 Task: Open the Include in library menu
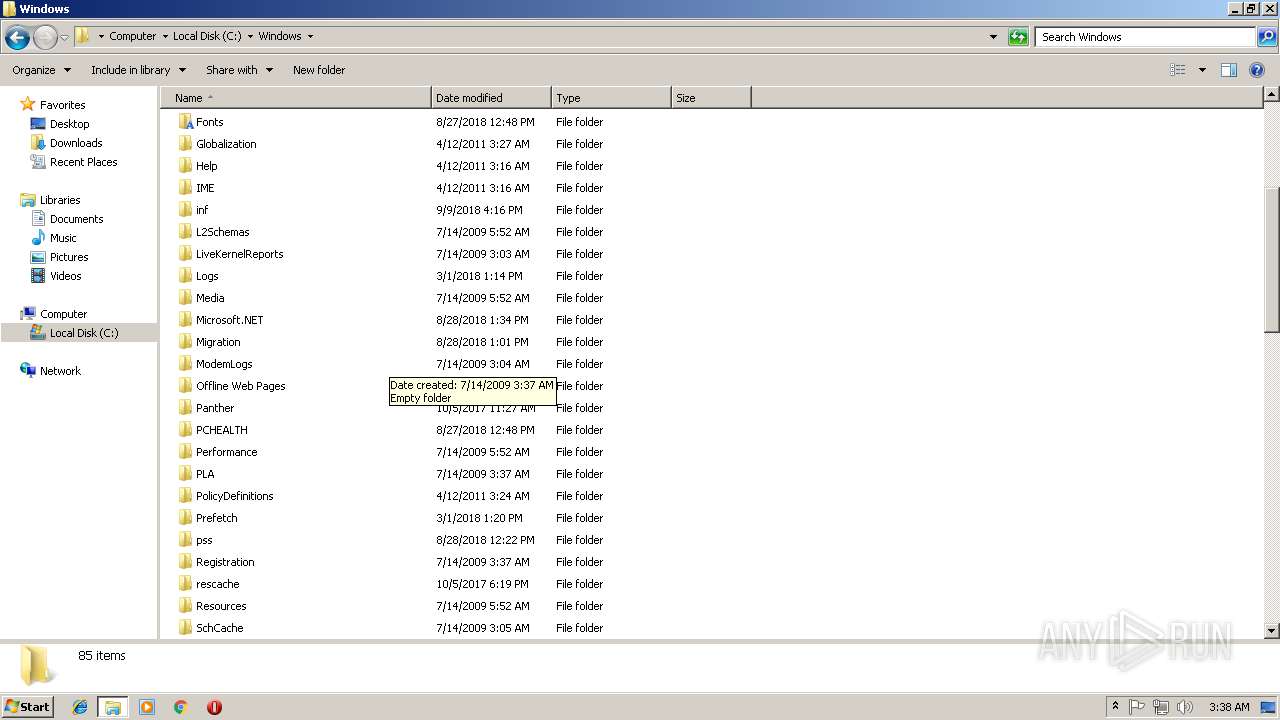[x=138, y=70]
